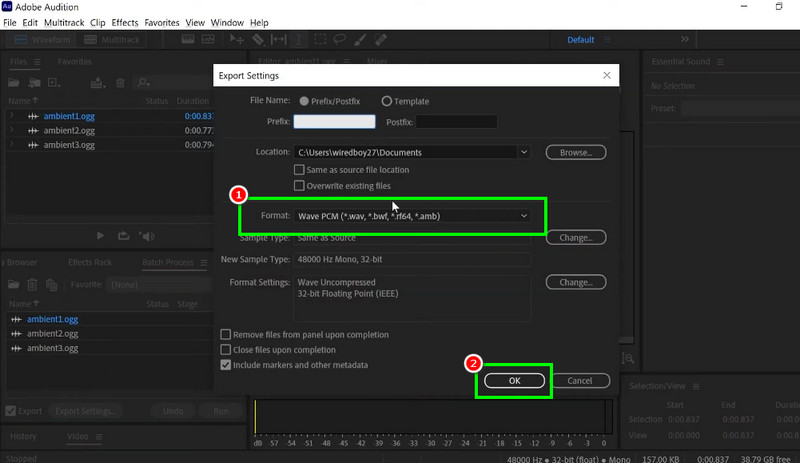
Task: Clear all files icon in Batch Process
Action: 52,284
